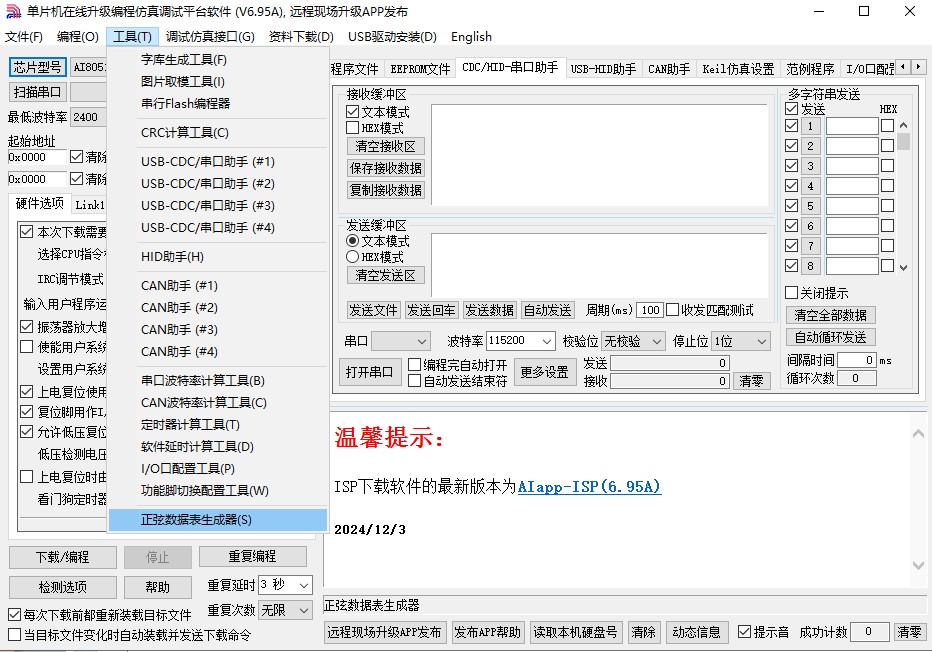The image size is (932, 652).
Task: Open the AIapp-ISP(6.95A) link
Action: tap(589, 487)
